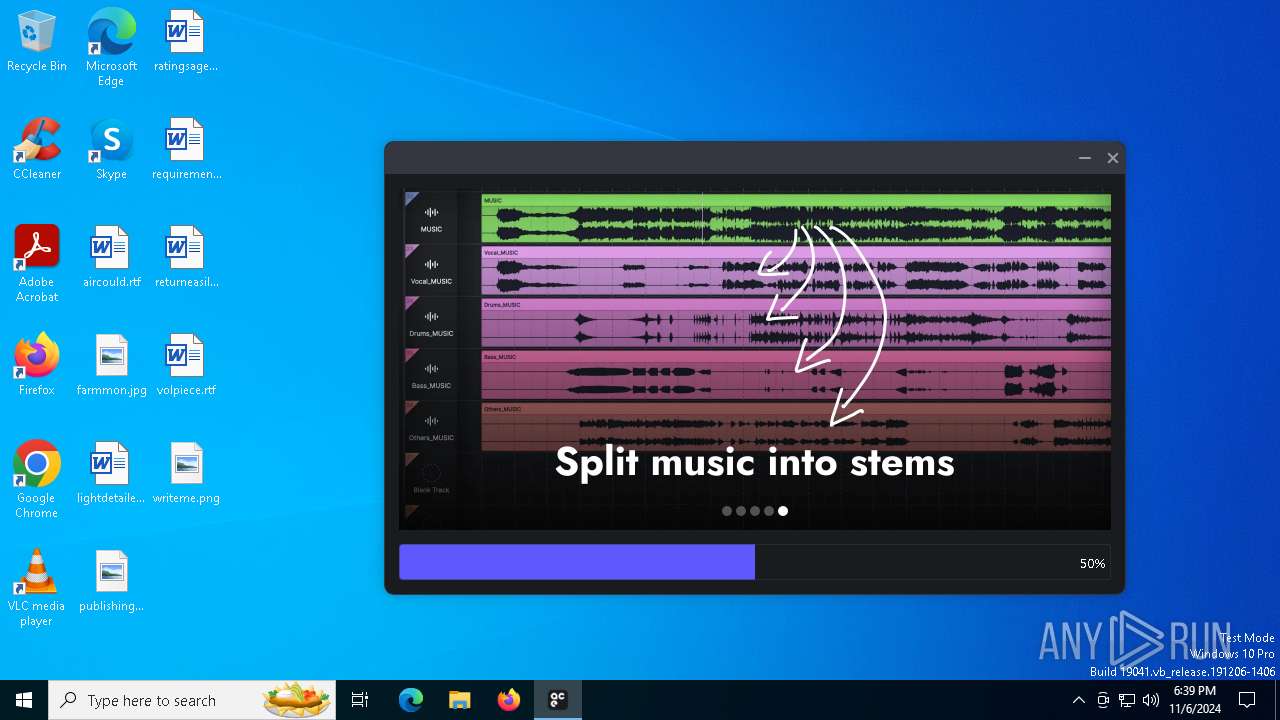The height and width of the screenshot is (720, 1280).
Task: Select the requiremen... Word document
Action: coord(186,149)
